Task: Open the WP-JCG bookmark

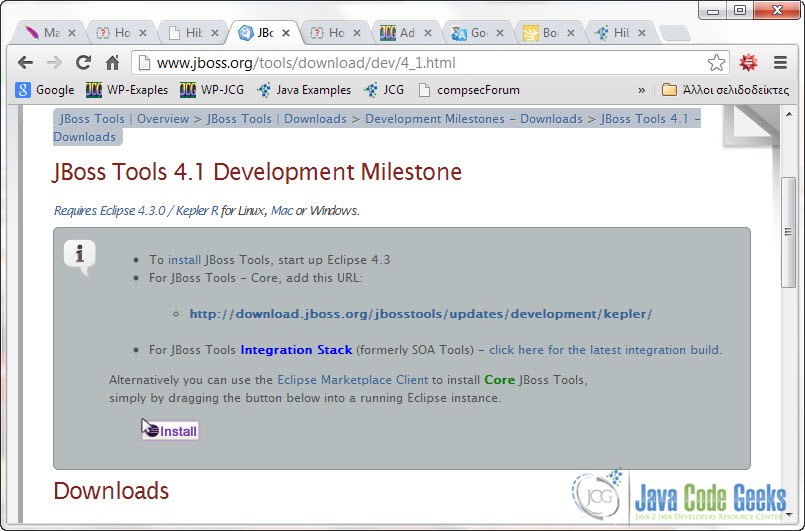Action: click(212, 90)
